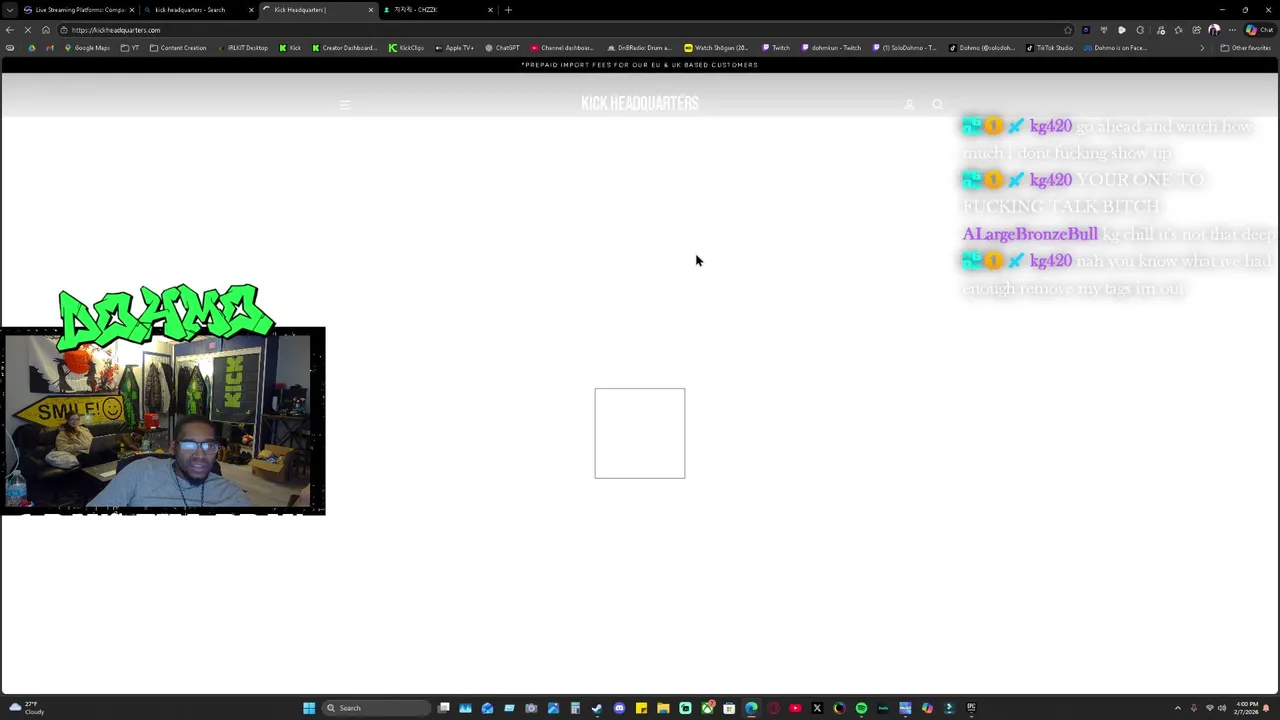Open the TikTok Studio bookmark
Image resolution: width=1280 pixels, height=720 pixels.
click(x=1049, y=48)
